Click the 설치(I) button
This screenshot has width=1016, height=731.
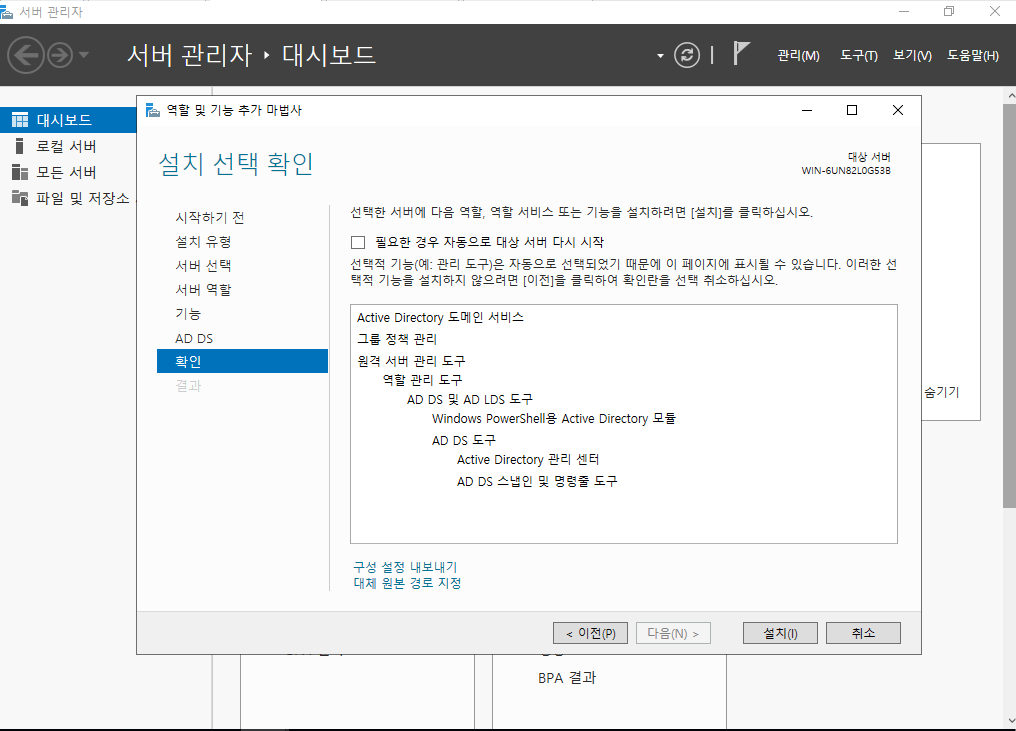[780, 633]
